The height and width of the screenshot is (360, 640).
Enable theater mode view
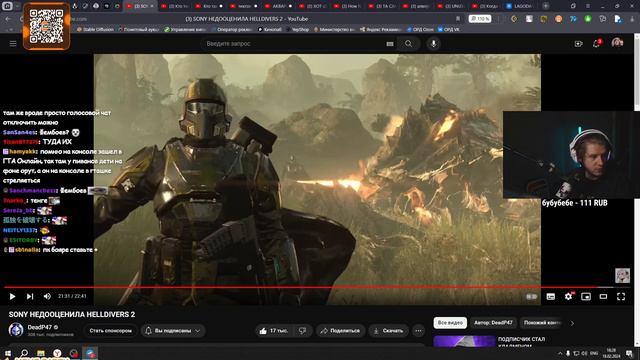coord(603,297)
